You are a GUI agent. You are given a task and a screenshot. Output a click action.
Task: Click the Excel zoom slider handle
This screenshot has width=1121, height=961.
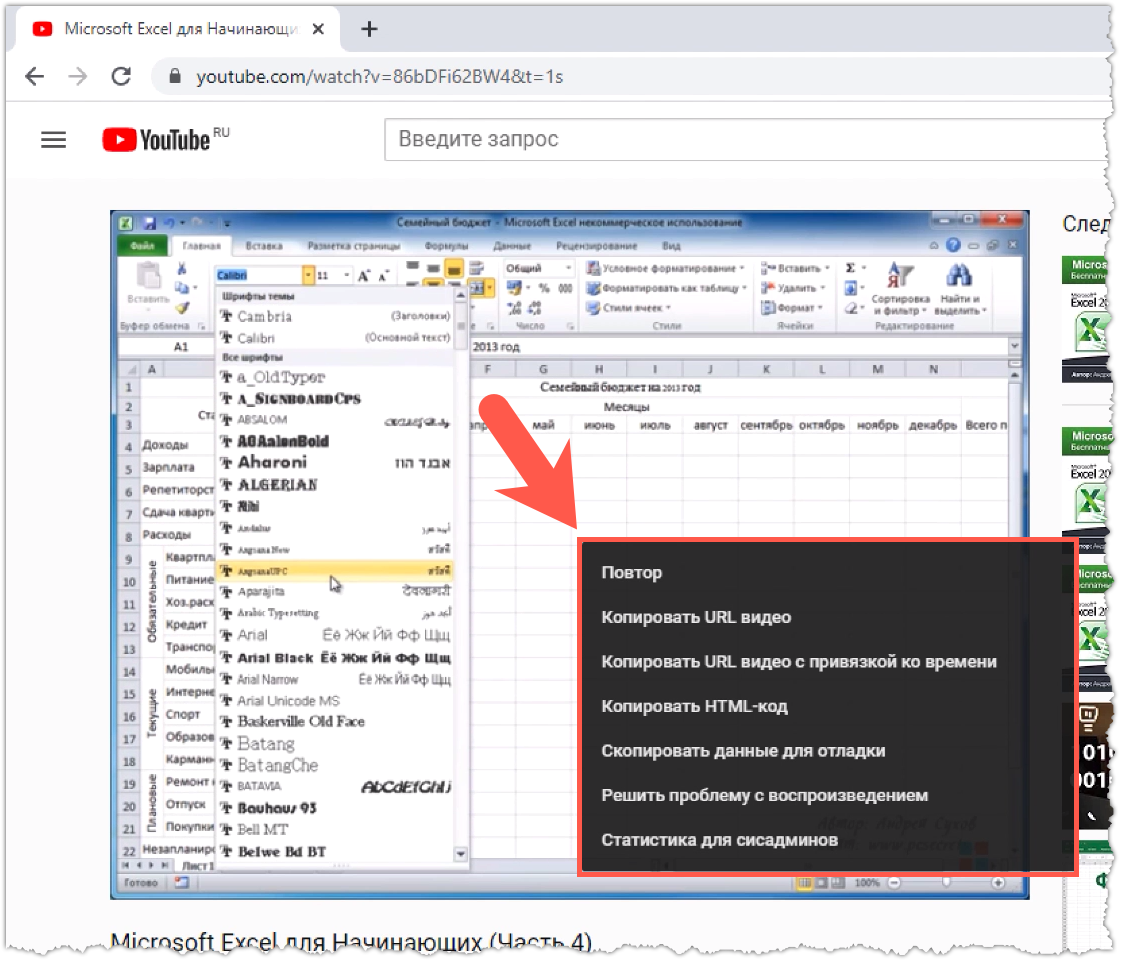[x=947, y=882]
